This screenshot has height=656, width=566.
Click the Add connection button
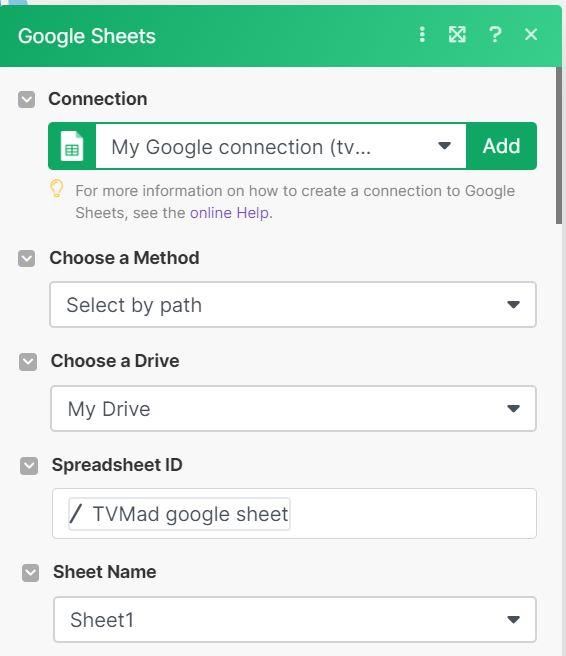pyautogui.click(x=502, y=146)
